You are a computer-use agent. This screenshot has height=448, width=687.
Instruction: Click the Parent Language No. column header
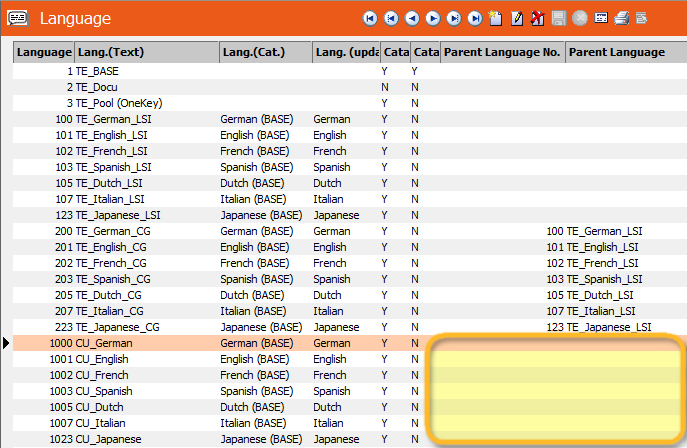point(503,53)
